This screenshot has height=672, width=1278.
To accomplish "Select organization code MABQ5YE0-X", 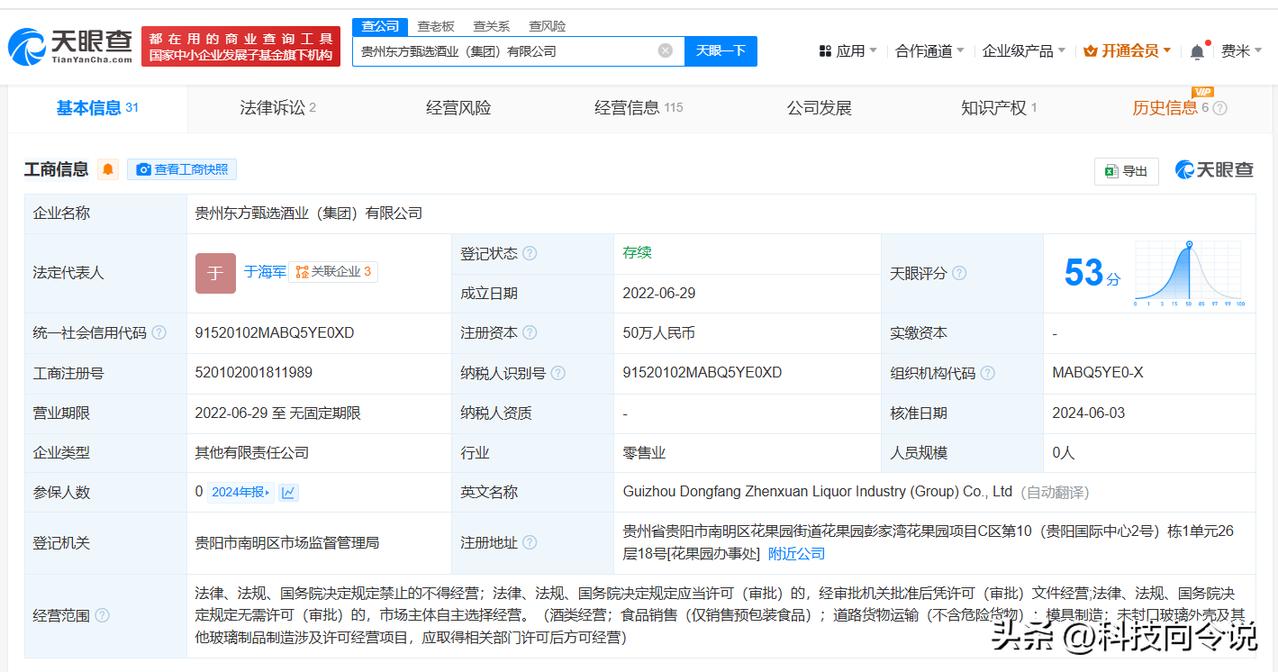I will (x=1097, y=373).
